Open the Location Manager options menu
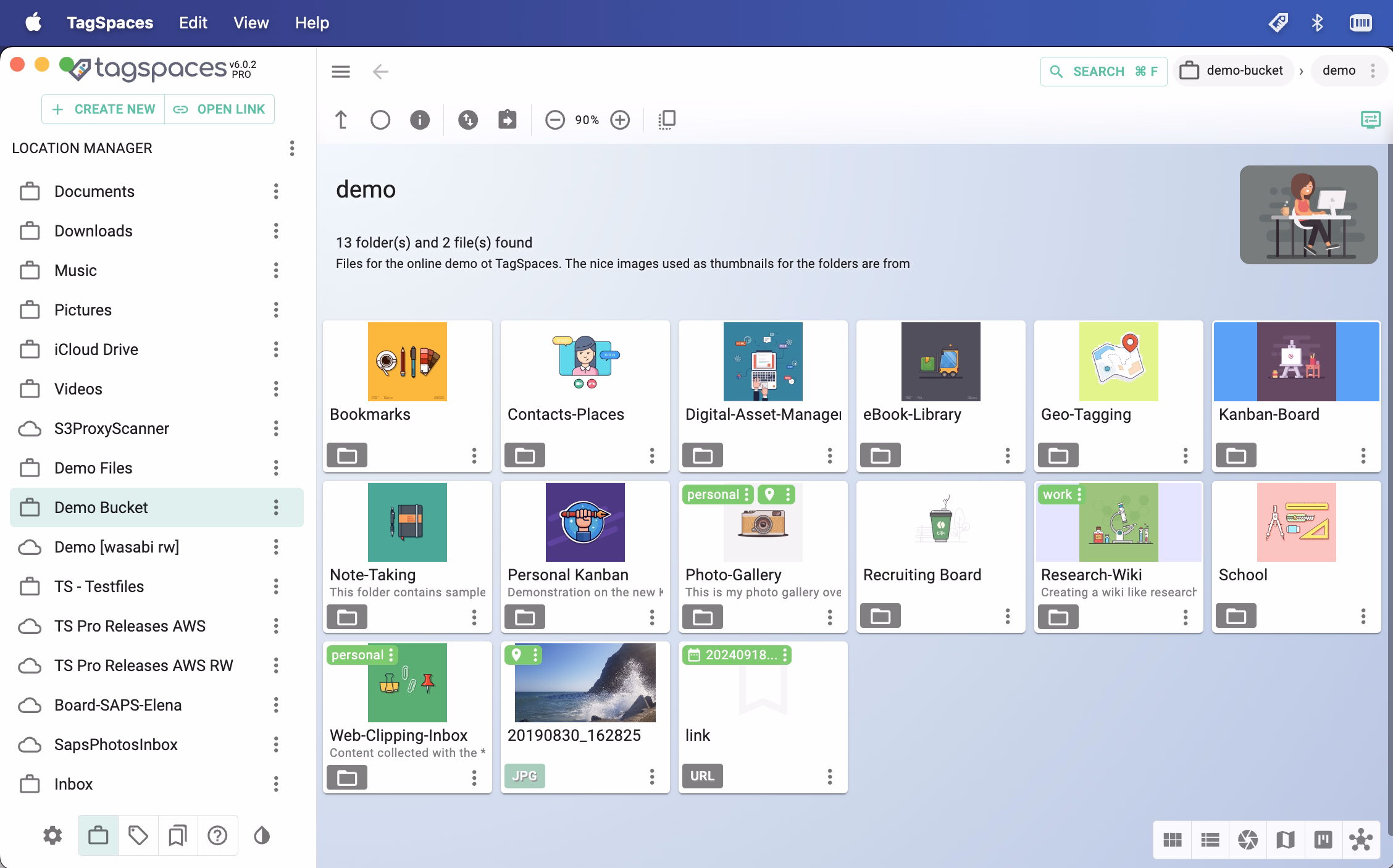The width and height of the screenshot is (1393, 868). click(291, 148)
